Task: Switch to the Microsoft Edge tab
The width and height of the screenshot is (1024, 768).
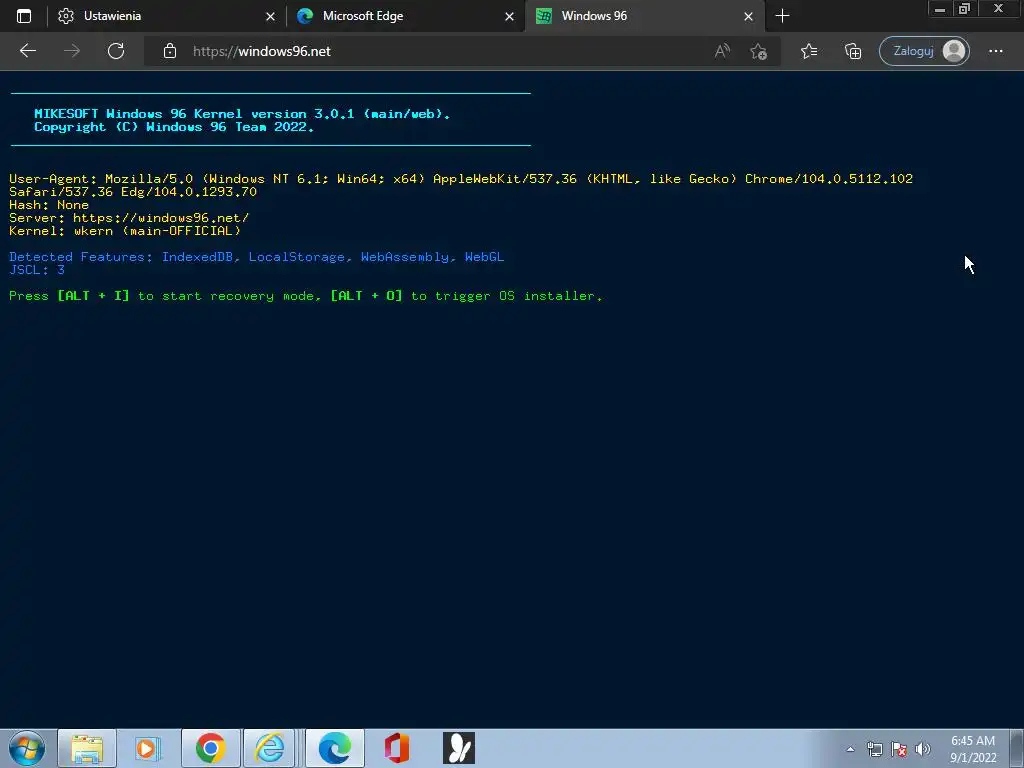Action: pyautogui.click(x=406, y=16)
